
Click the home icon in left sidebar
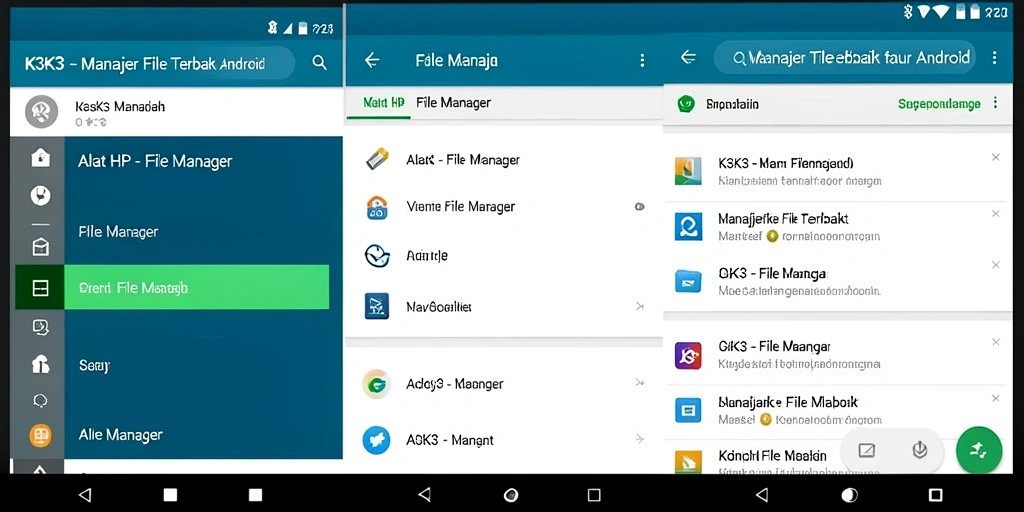40,157
